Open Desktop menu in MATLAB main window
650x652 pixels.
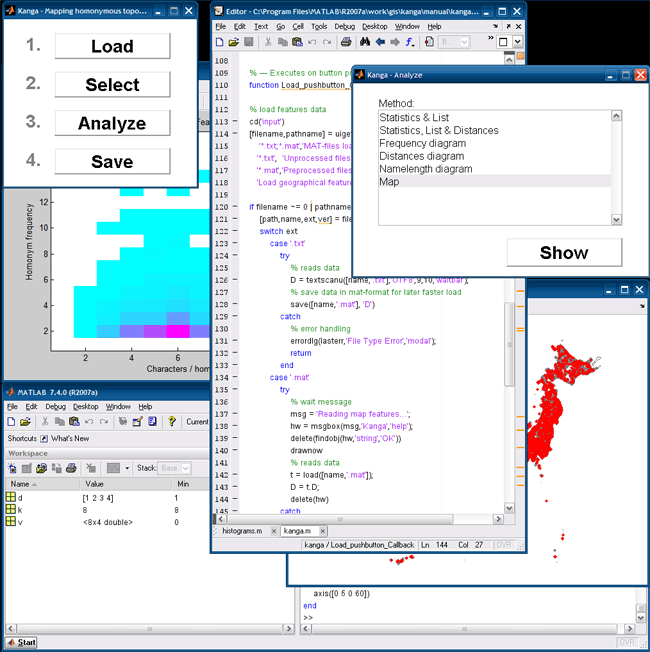click(86, 407)
